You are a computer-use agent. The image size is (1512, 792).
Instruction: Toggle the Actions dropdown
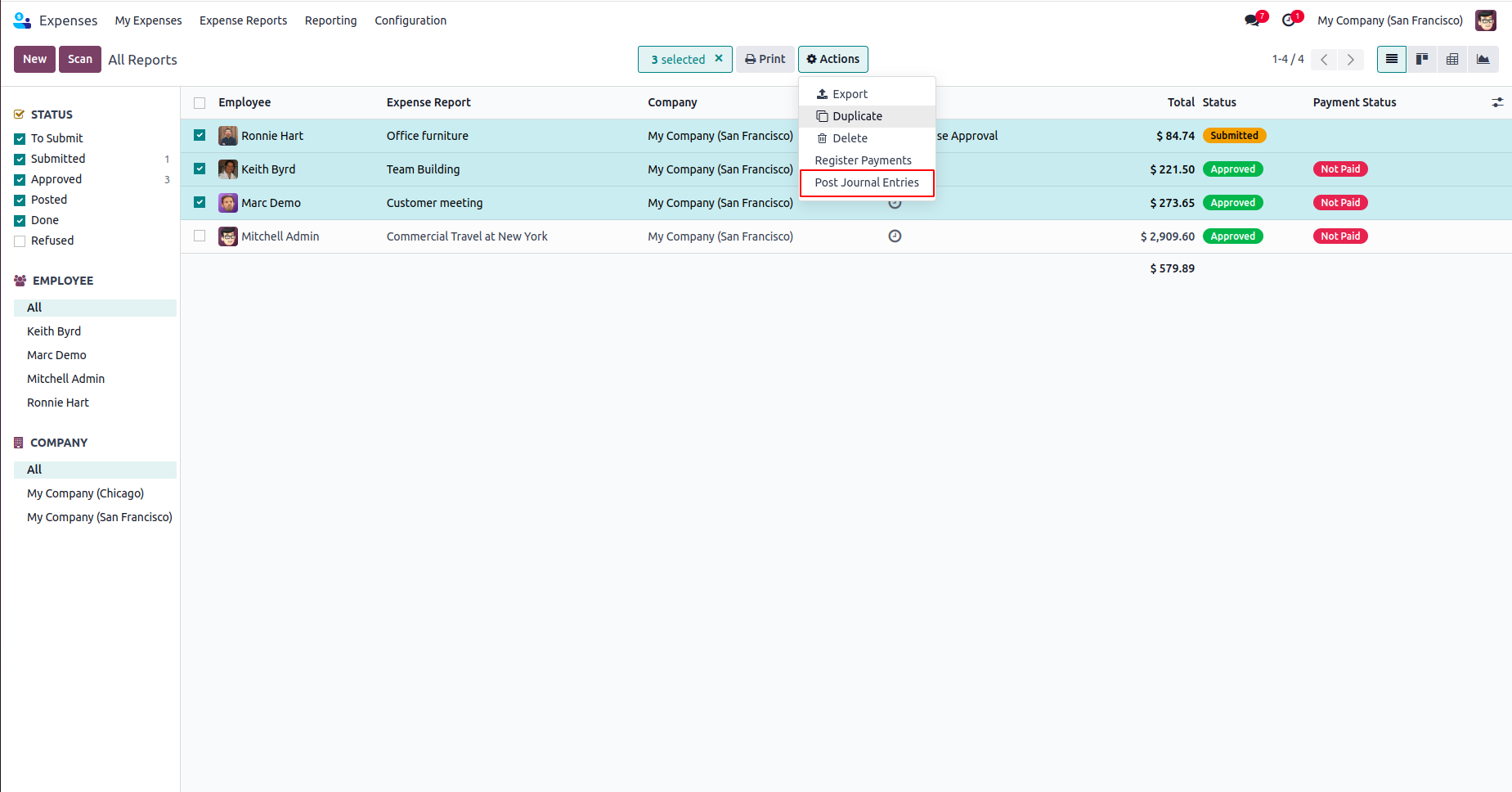(832, 59)
